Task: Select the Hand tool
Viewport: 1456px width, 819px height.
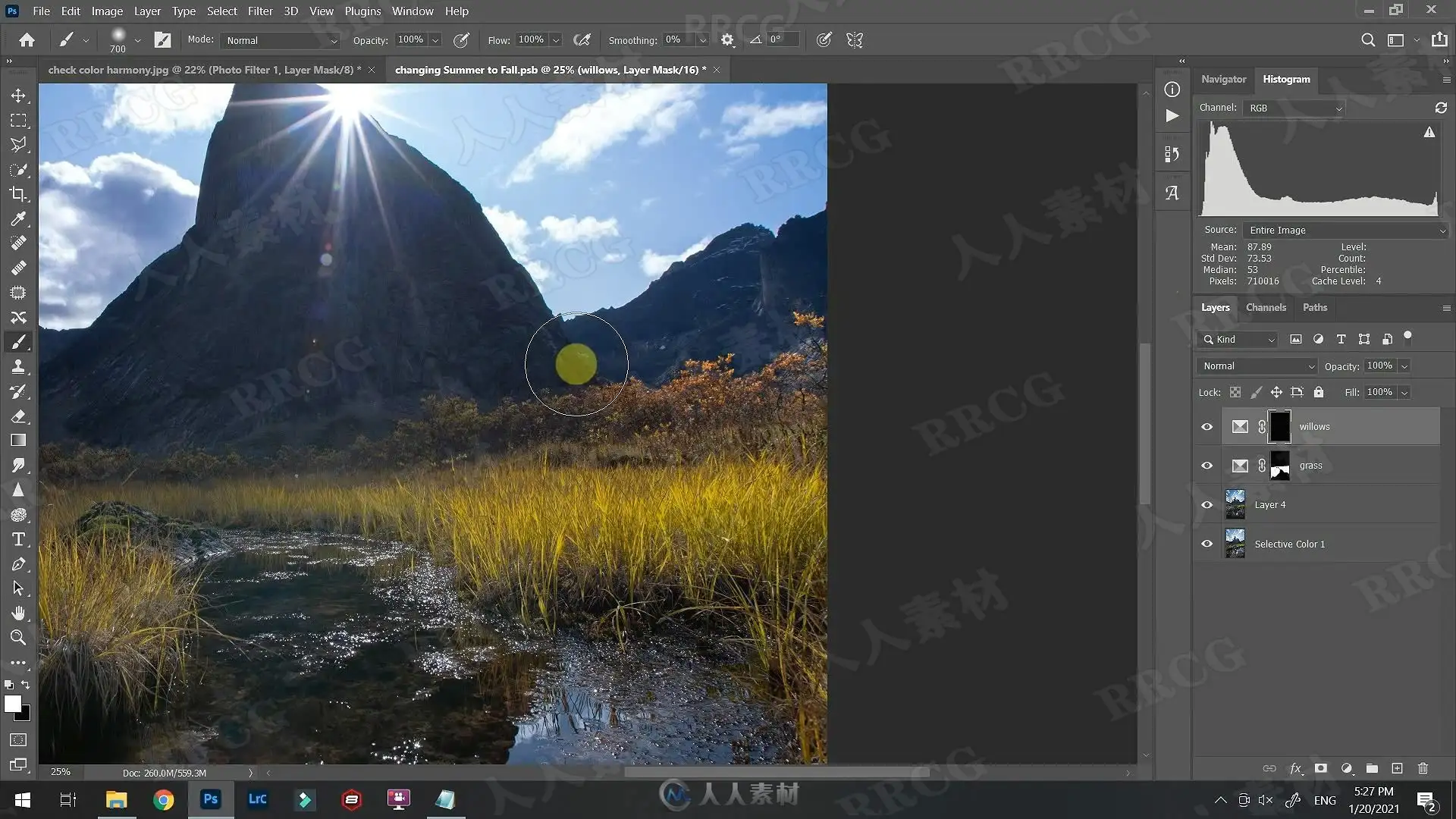Action: pos(18,613)
